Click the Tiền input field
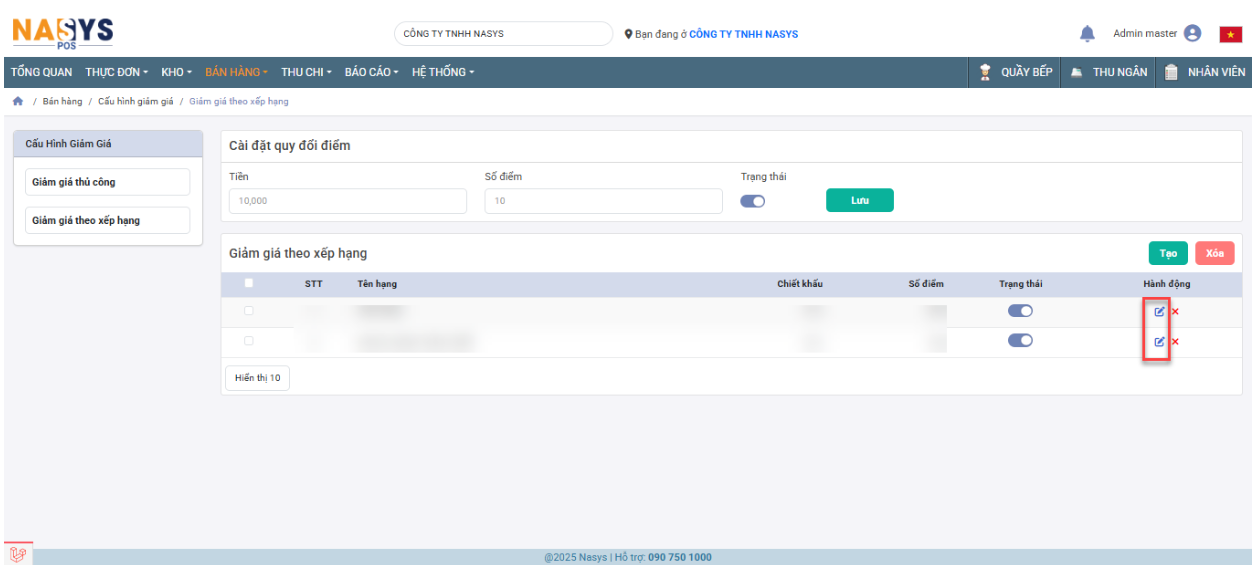This screenshot has width=1257, height=565. tap(347, 201)
